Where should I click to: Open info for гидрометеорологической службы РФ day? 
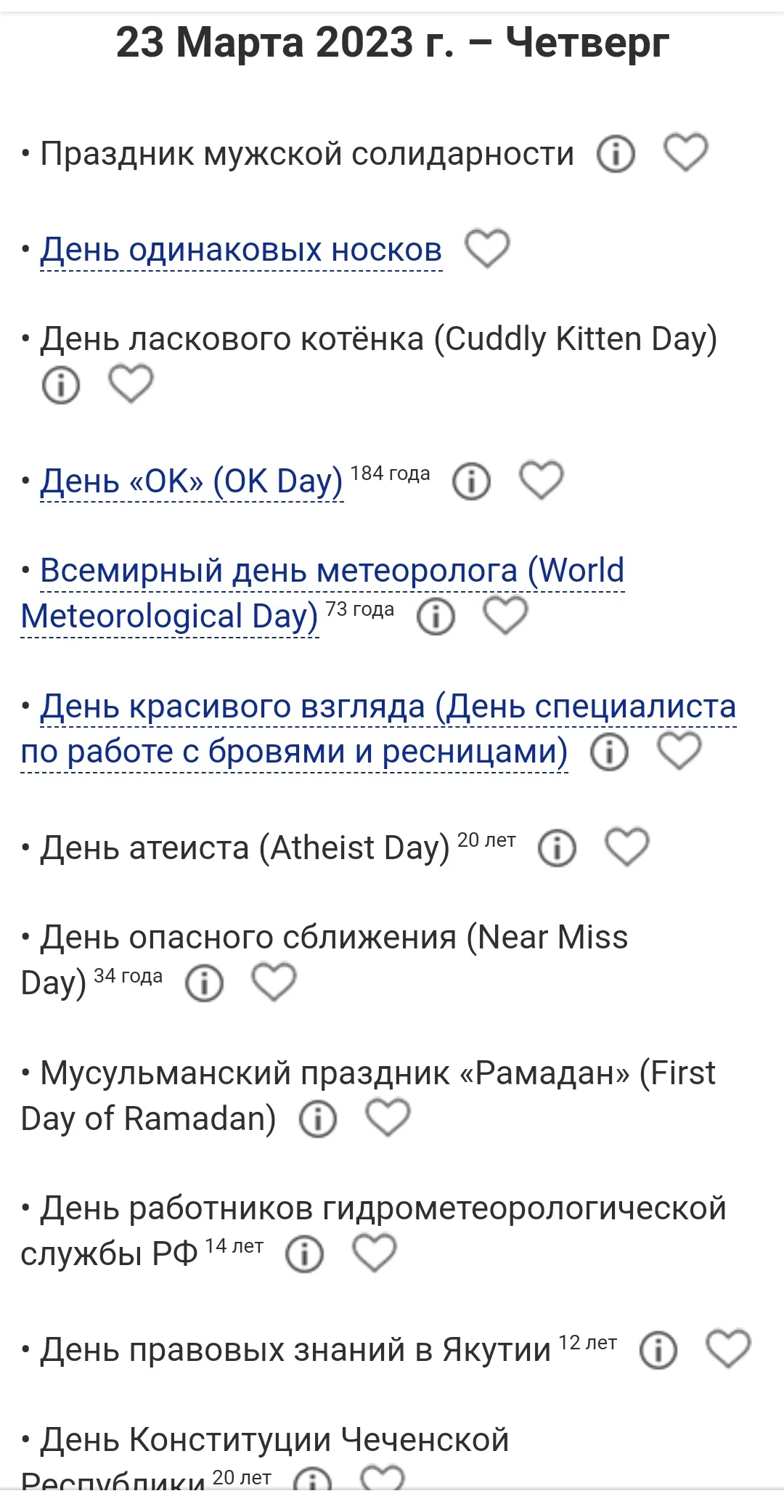304,1254
